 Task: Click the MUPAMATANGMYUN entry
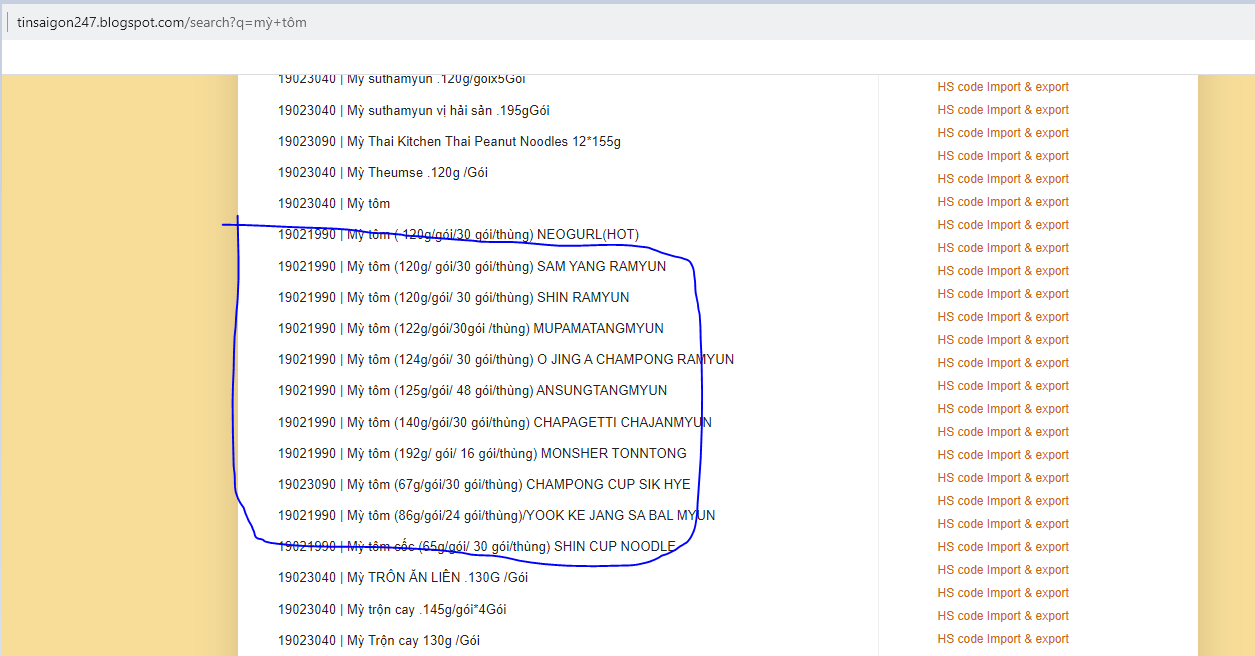point(471,328)
